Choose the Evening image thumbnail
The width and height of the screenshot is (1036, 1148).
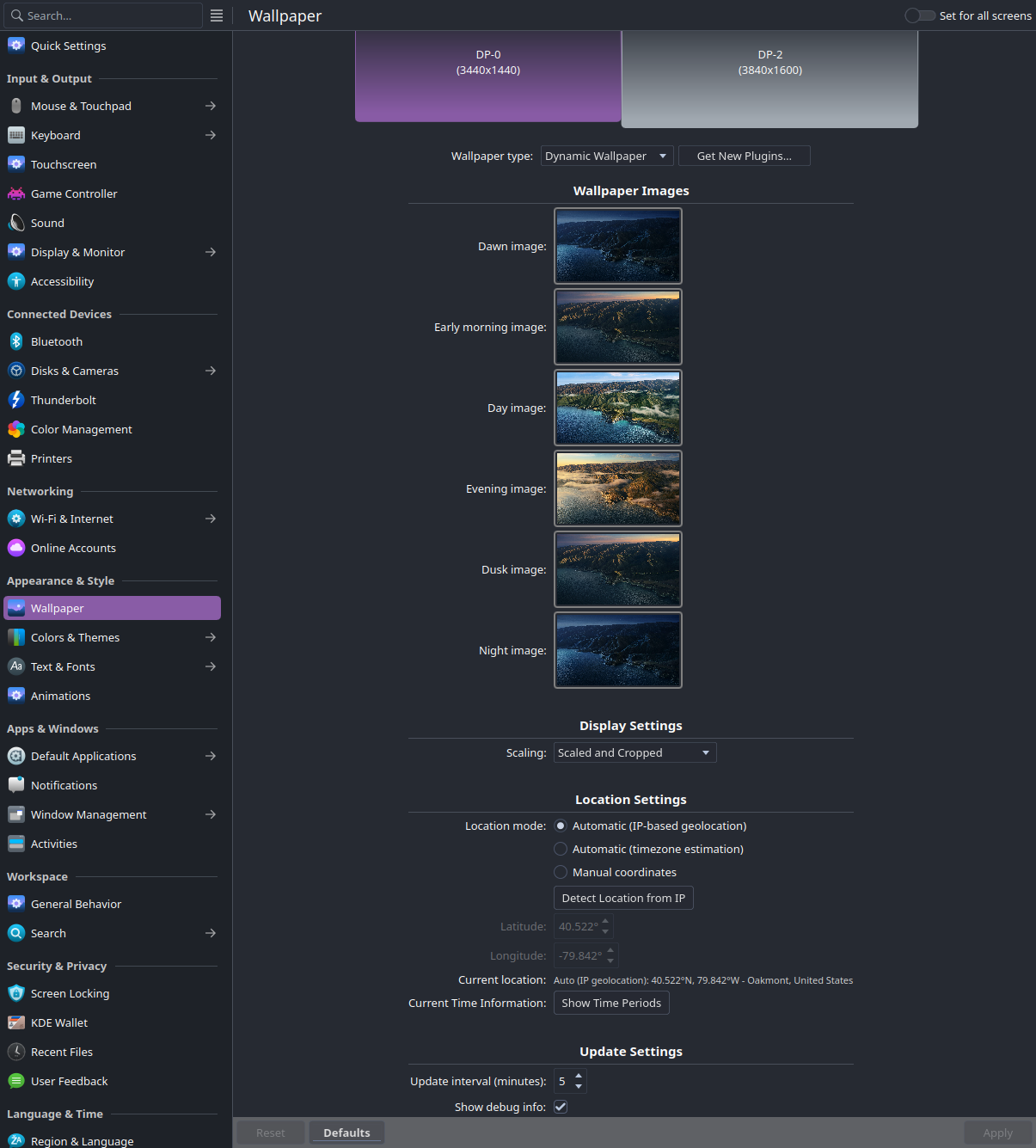click(x=618, y=488)
